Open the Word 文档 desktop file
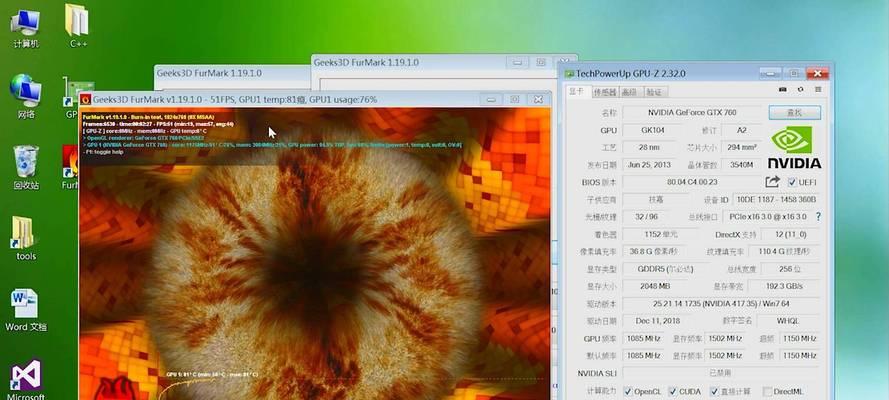 pyautogui.click(x=26, y=309)
